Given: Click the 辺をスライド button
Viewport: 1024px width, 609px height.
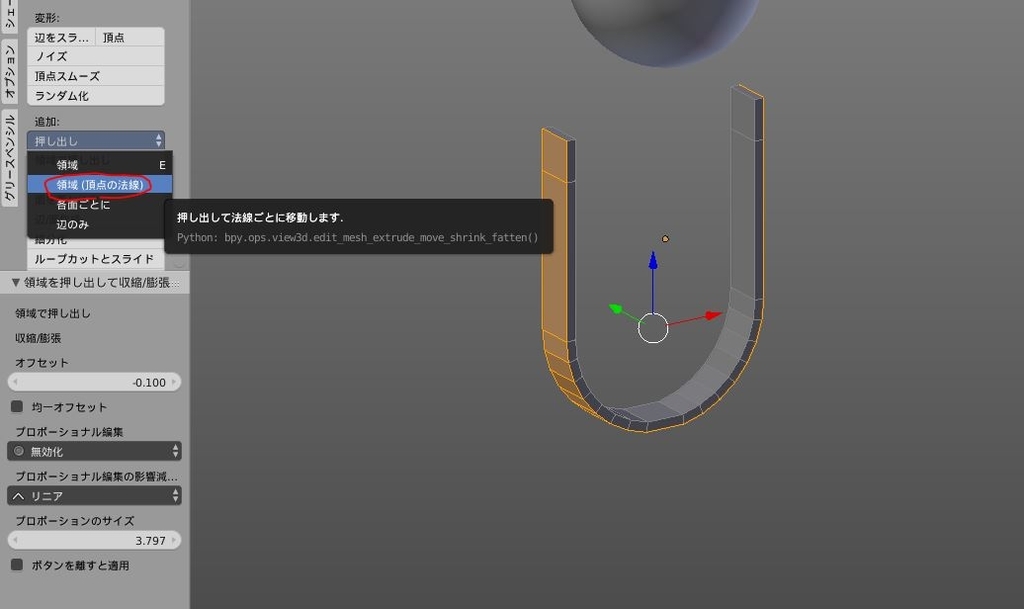Looking at the screenshot, I should click(x=61, y=37).
